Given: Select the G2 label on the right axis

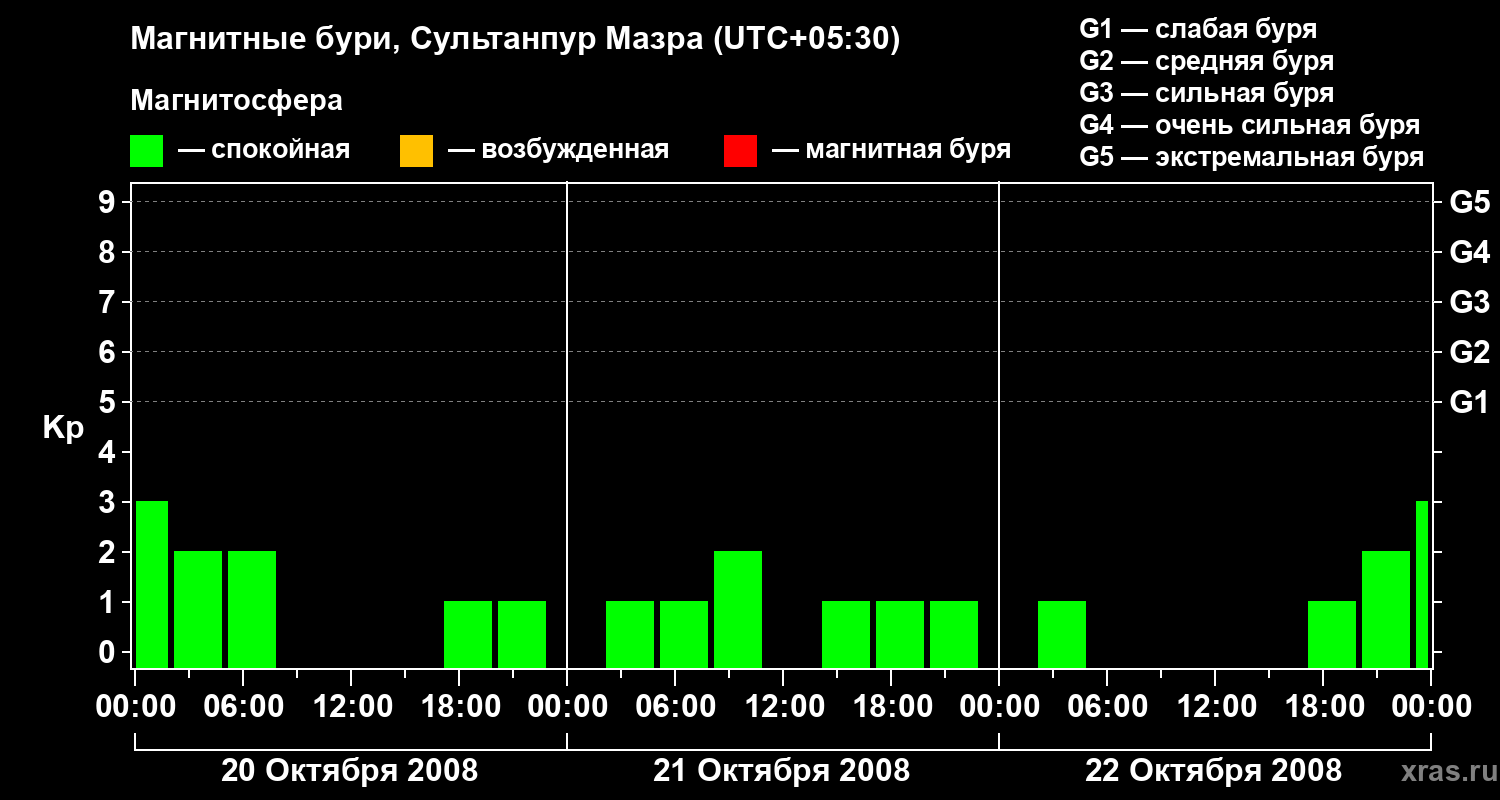Looking at the screenshot, I should [1470, 353].
